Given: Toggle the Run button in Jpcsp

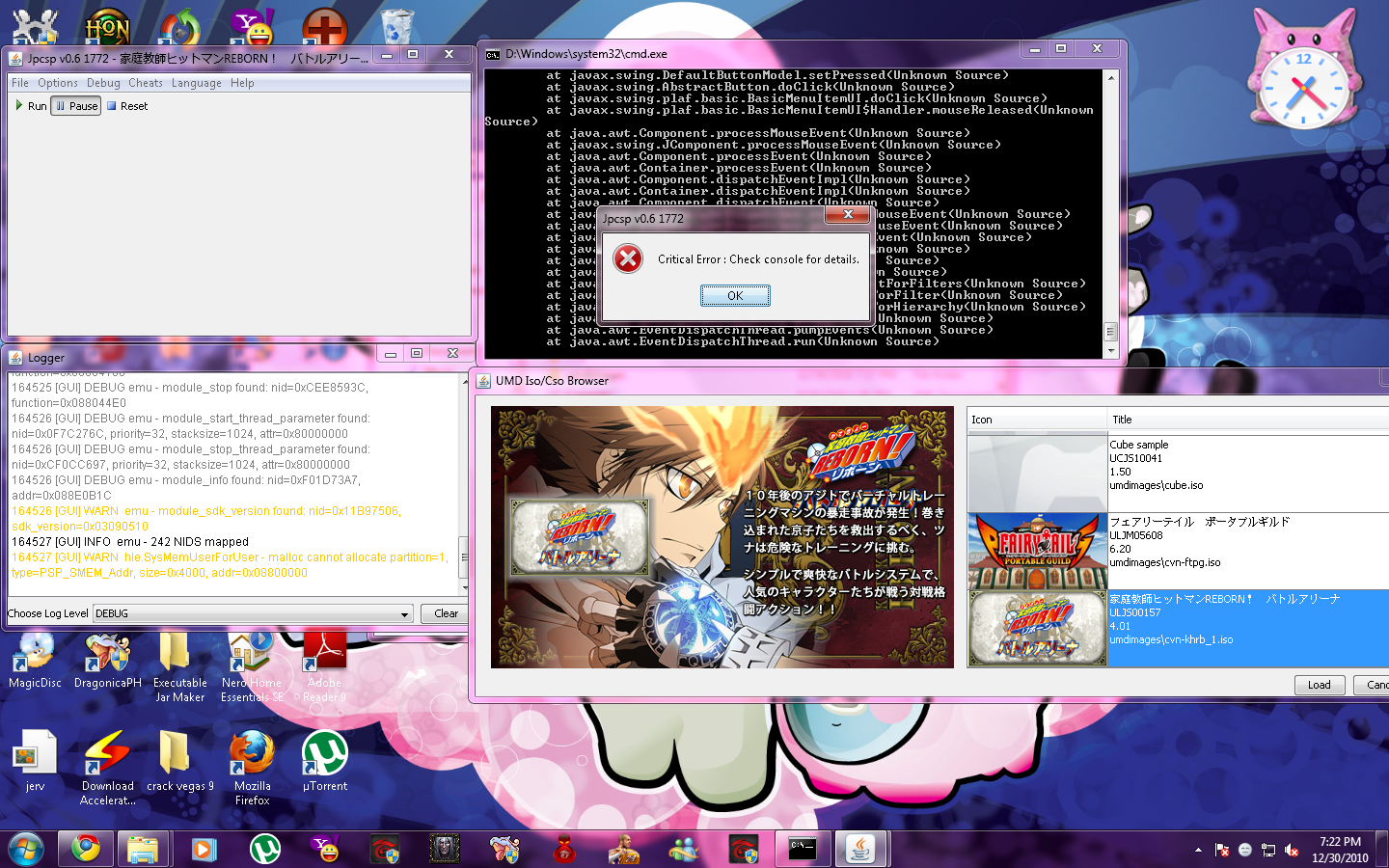Looking at the screenshot, I should [31, 106].
